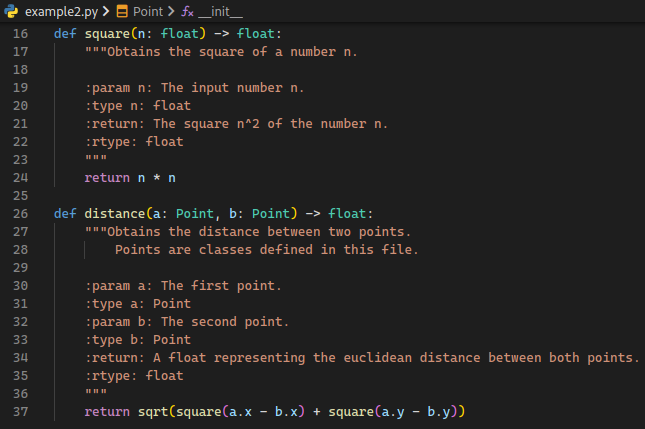The width and height of the screenshot is (645, 429).
Task: Click line number 16 in gutter
Action: pyautogui.click(x=21, y=34)
